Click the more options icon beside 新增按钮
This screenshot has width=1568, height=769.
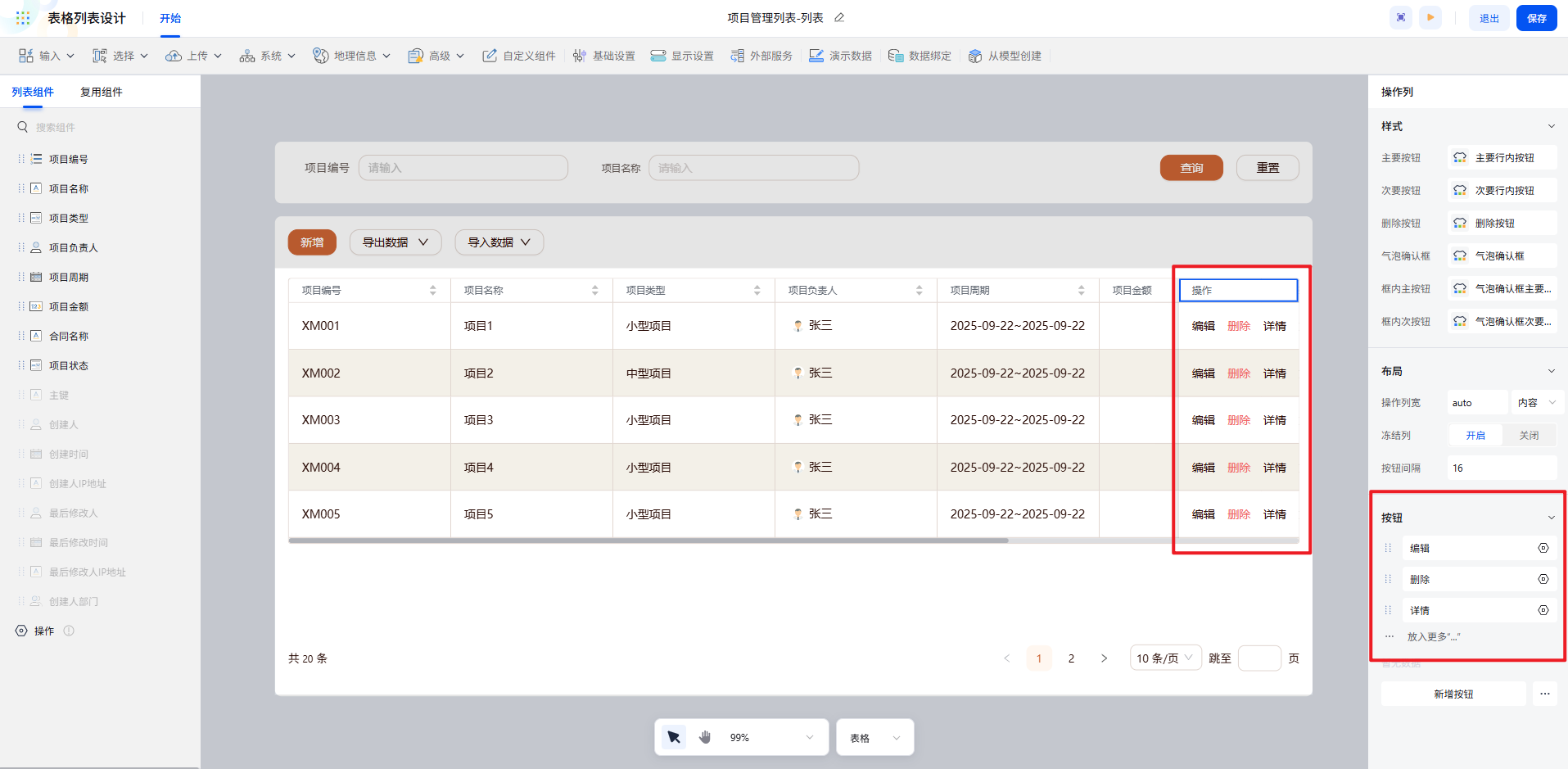[x=1544, y=694]
